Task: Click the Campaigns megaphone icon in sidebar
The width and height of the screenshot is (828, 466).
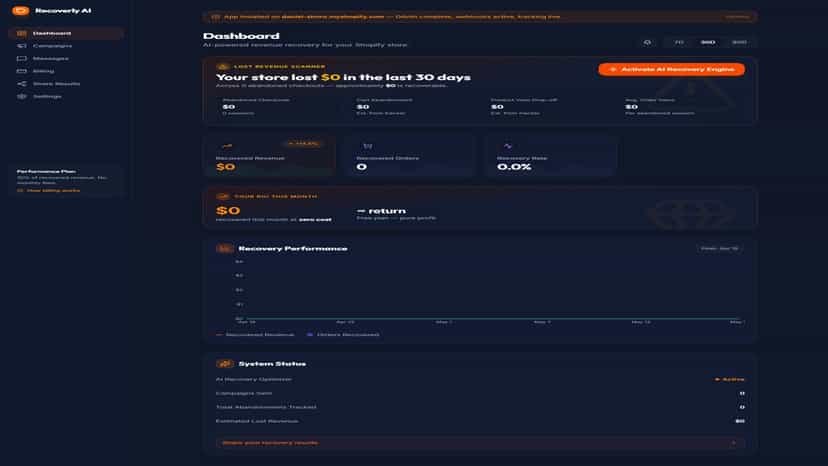Action: [22, 46]
